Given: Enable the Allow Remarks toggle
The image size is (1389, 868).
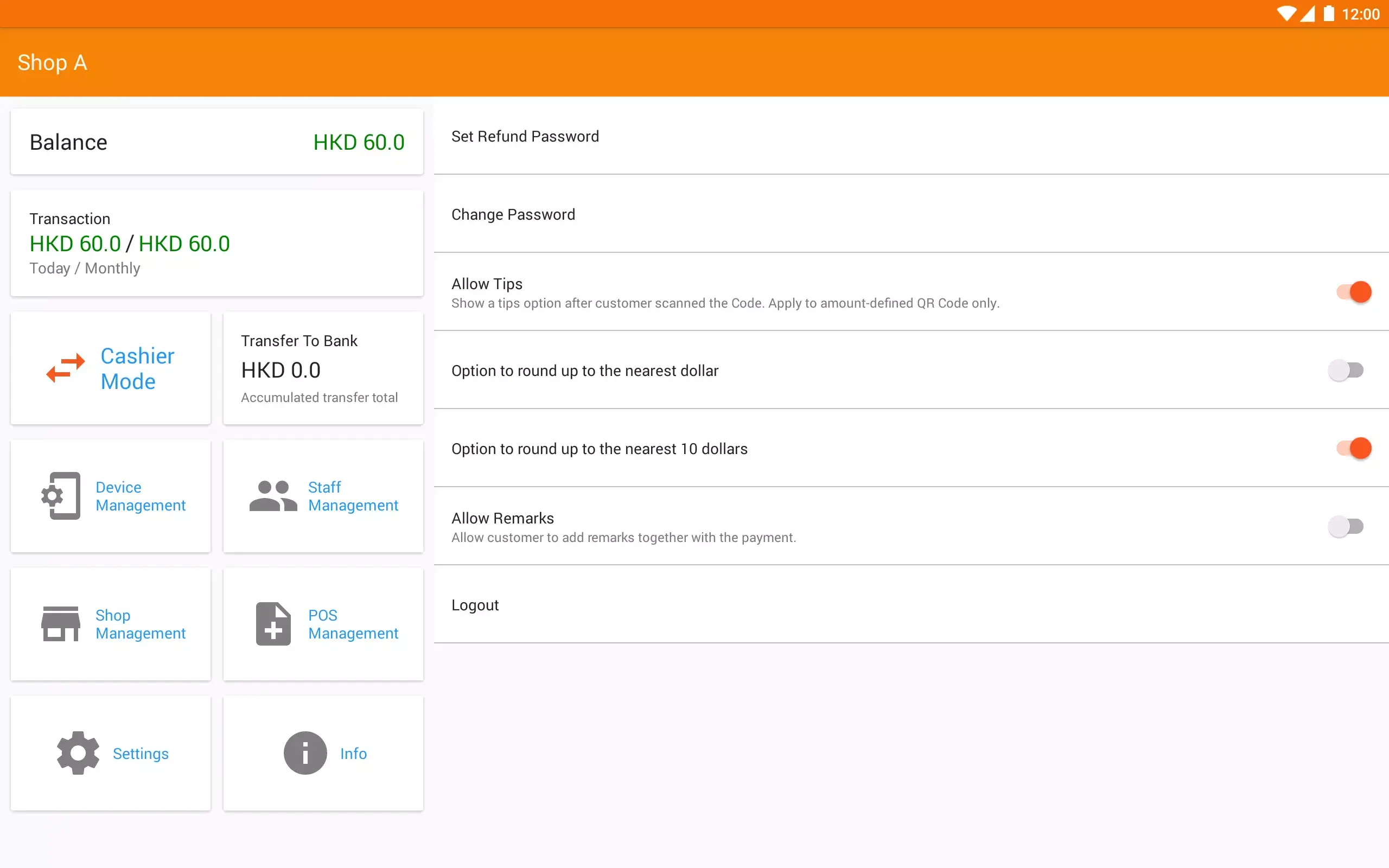Looking at the screenshot, I should [1346, 526].
